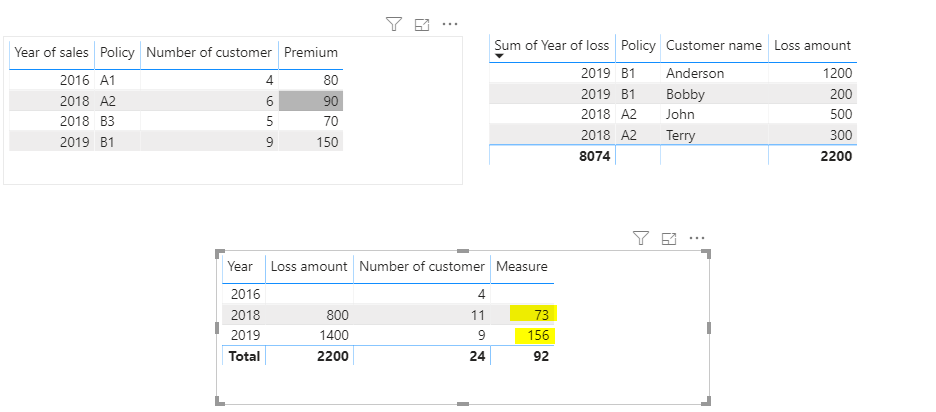This screenshot has width=936, height=412.
Task: Open more options ellipsis above sales table
Action: pyautogui.click(x=449, y=24)
